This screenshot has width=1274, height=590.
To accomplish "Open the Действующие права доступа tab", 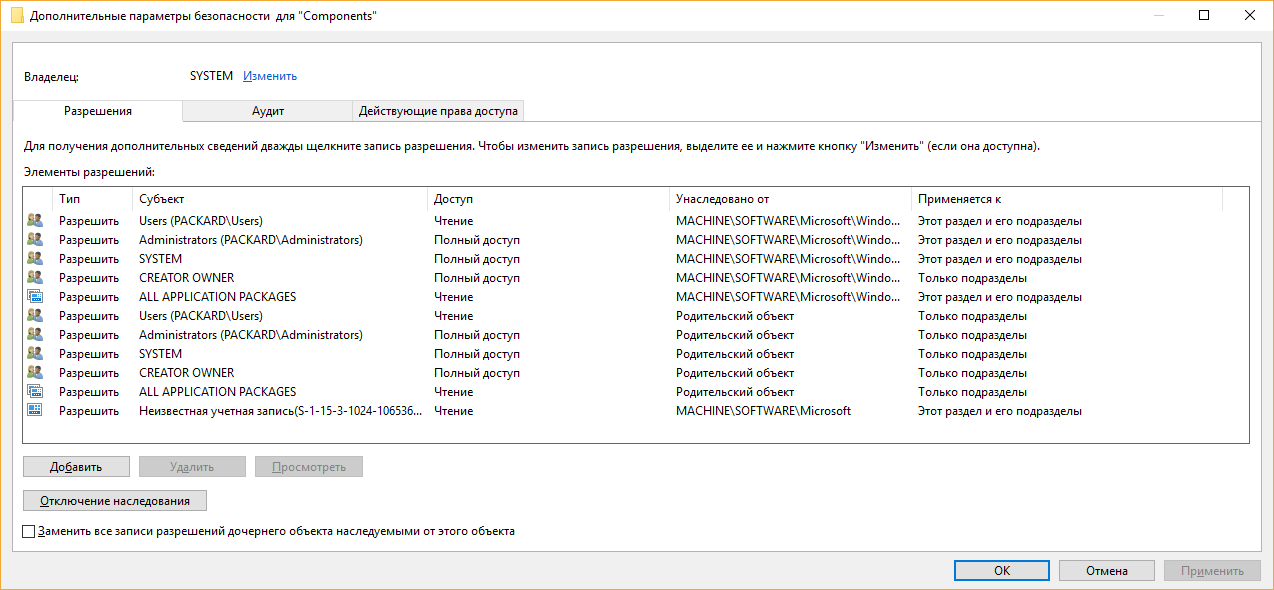I will pyautogui.click(x=438, y=111).
